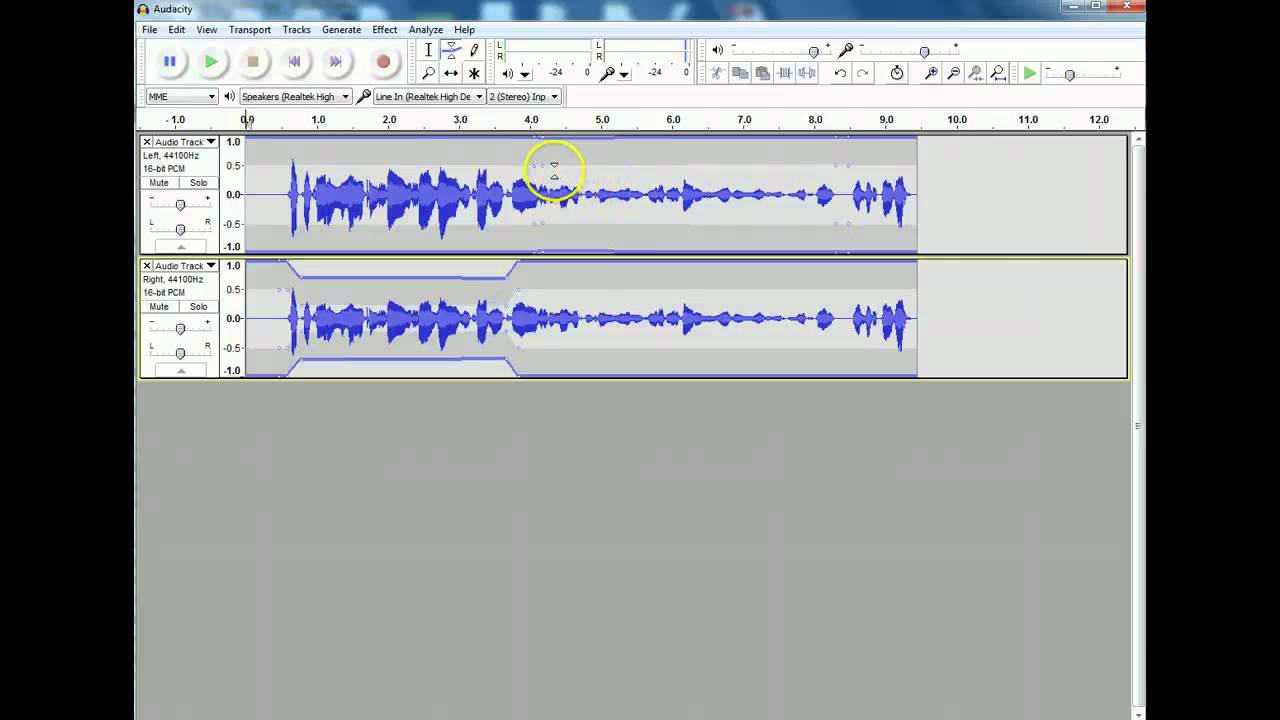Open the Line In input device dropdown

tap(428, 96)
